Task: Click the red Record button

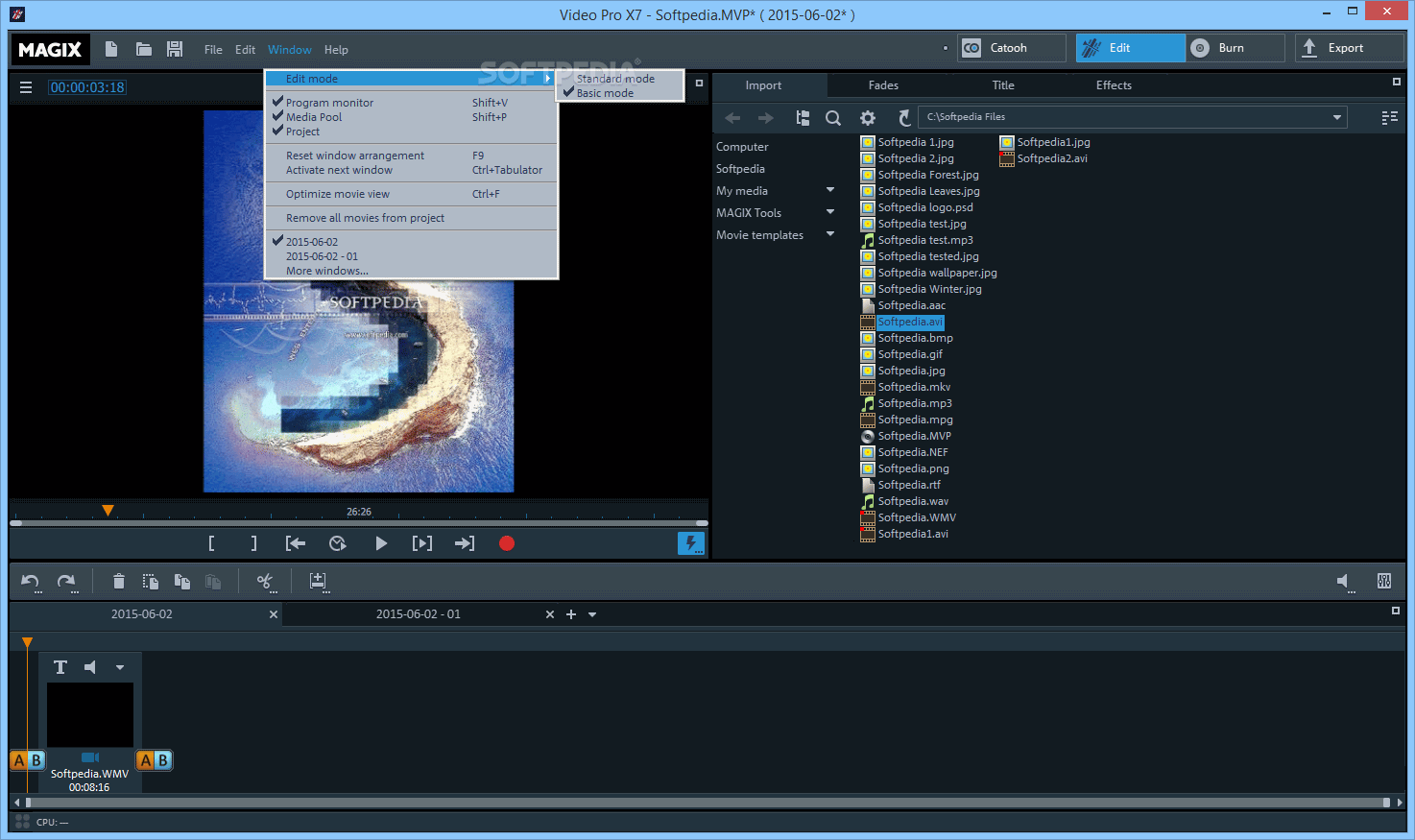Action: click(x=507, y=543)
